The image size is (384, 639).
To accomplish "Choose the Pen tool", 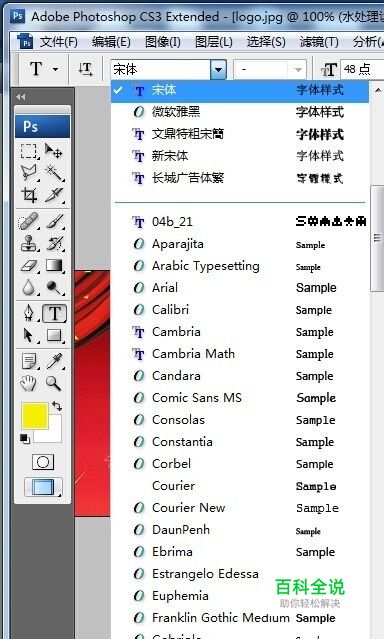I will 29,313.
